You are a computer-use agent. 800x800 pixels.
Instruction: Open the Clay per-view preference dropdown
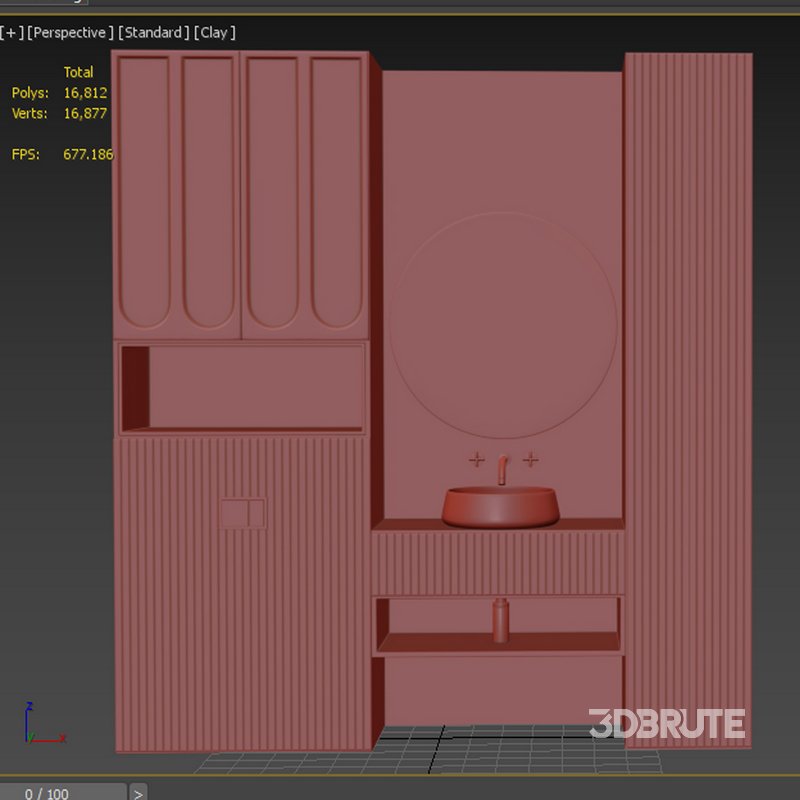point(213,32)
